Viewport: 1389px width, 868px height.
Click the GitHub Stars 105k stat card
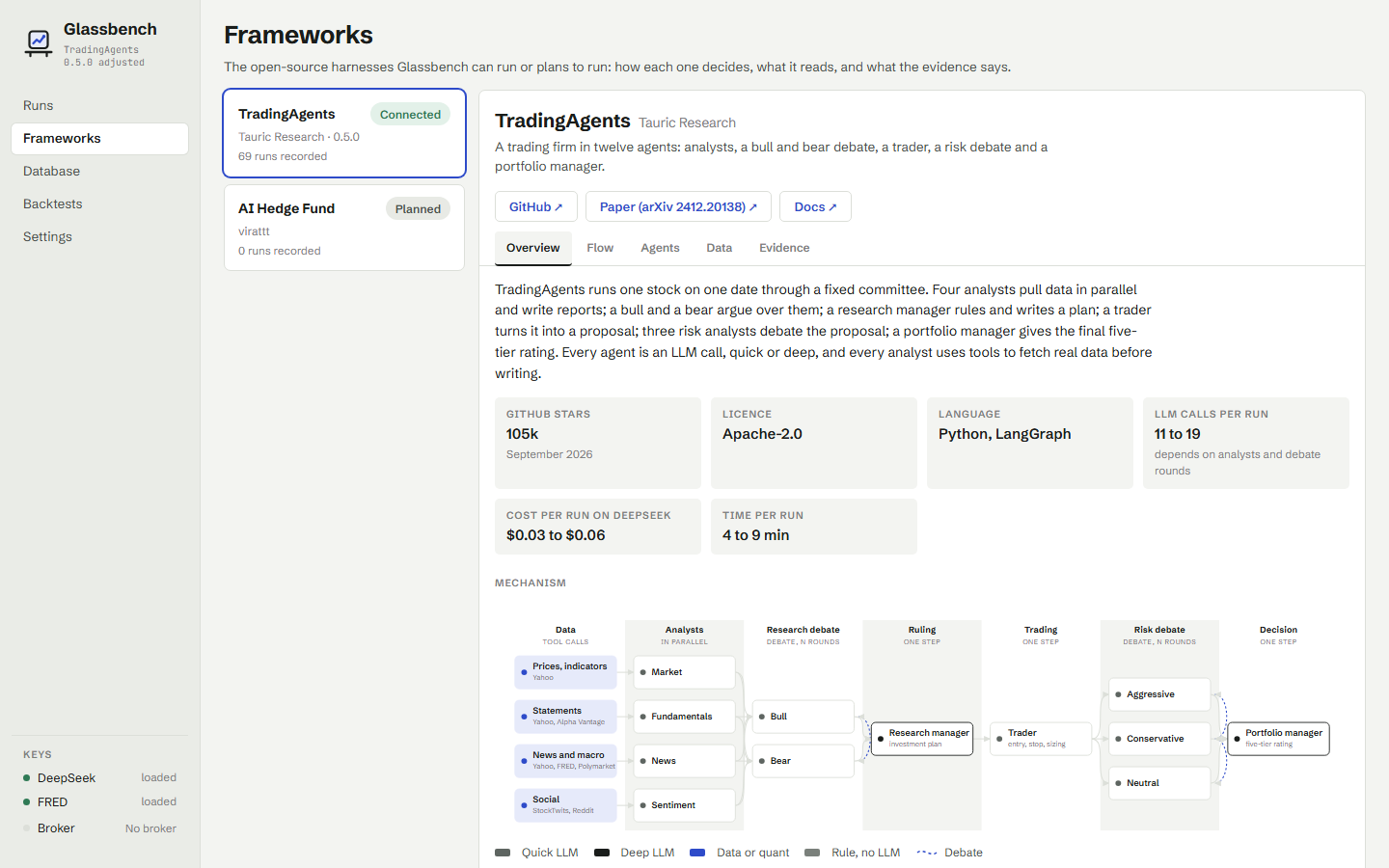598,443
